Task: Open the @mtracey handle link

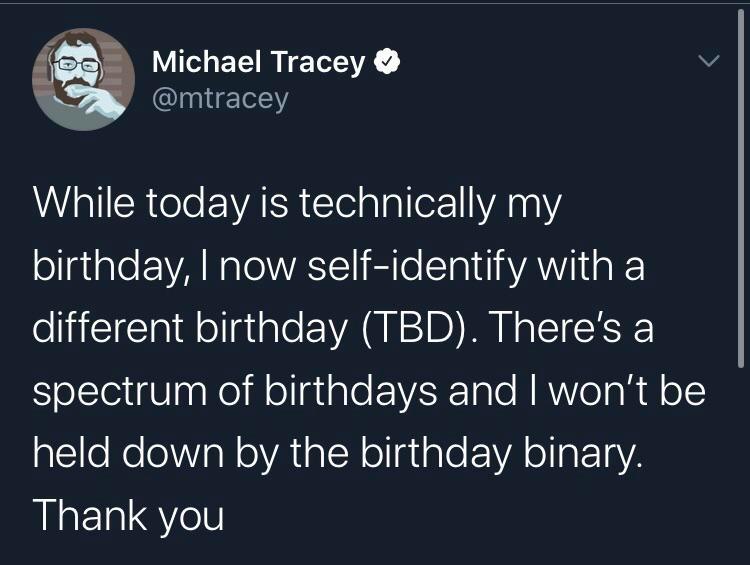Action: [x=219, y=98]
